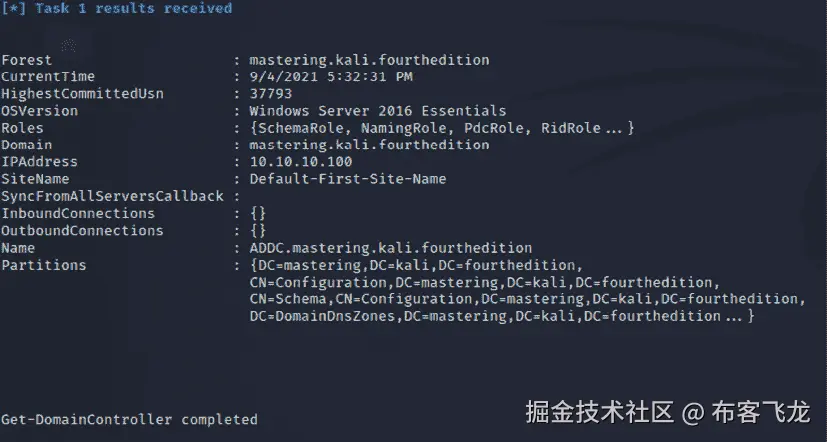Screen dimensions: 827x442
Task: Click the Partitions field label
Action: (44, 265)
